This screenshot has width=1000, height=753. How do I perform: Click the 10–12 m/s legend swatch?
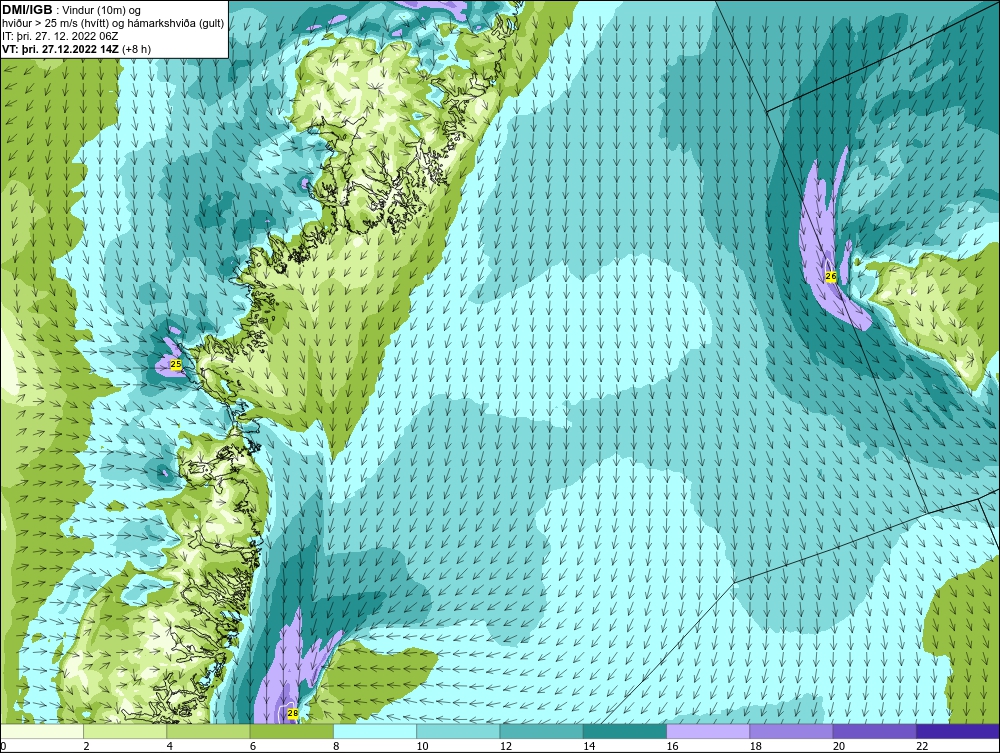tap(458, 731)
